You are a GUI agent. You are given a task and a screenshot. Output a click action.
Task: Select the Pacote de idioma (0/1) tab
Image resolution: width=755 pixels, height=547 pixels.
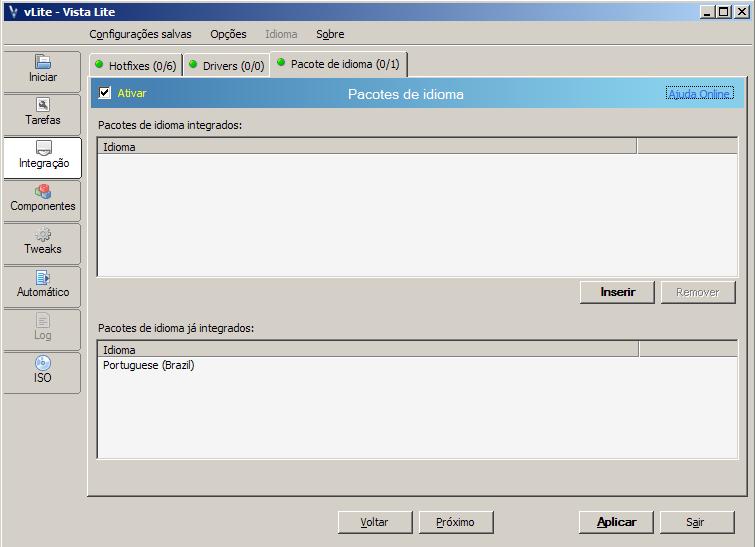[x=339, y=64]
